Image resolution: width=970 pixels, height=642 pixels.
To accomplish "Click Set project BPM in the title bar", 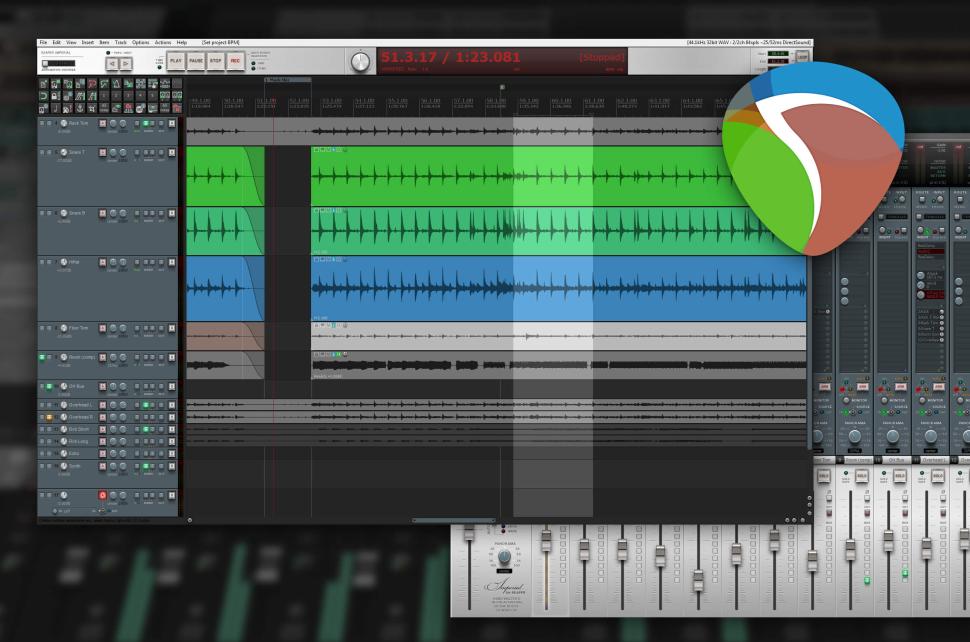I will coord(222,44).
